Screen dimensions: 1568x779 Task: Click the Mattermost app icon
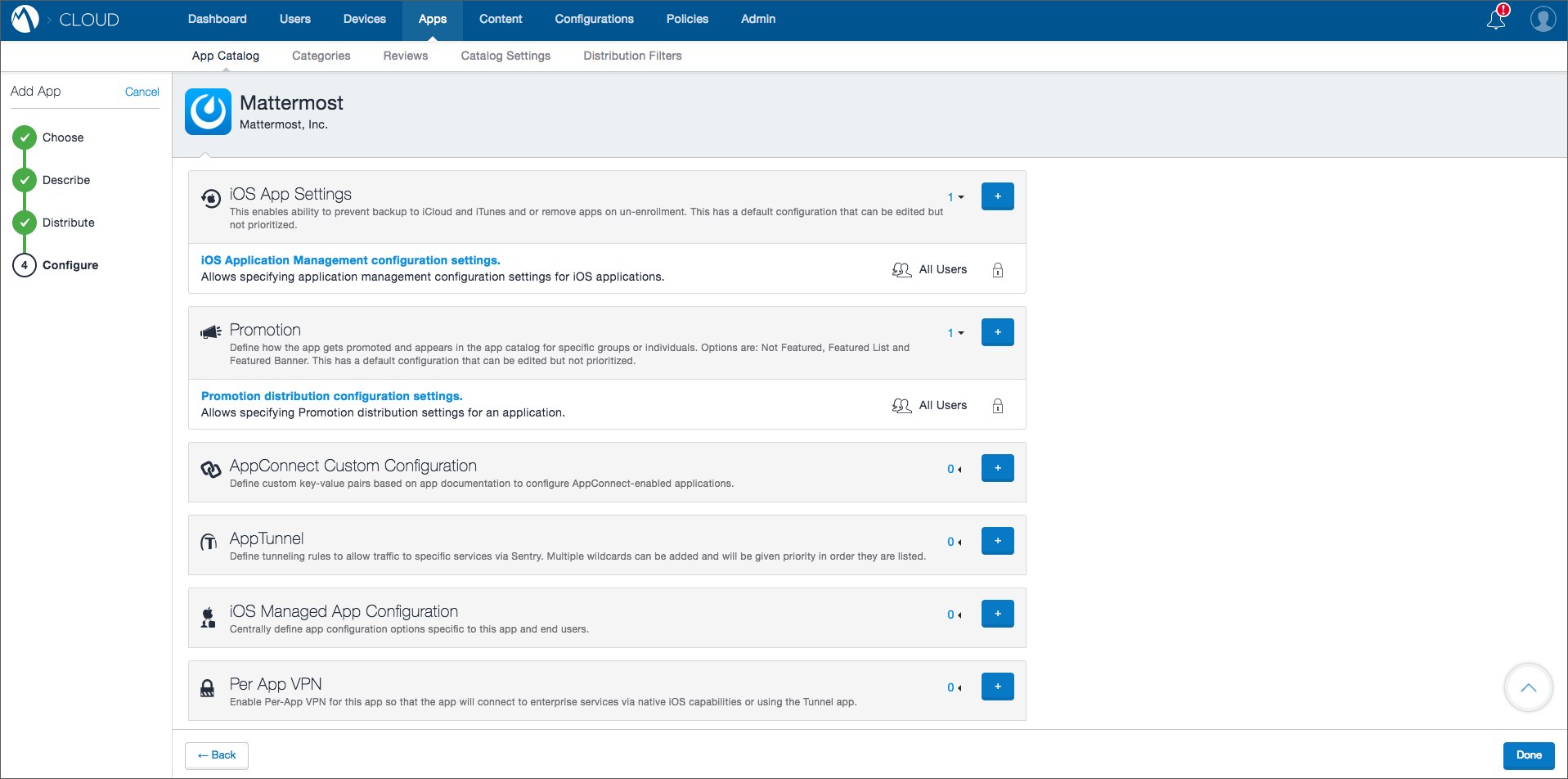208,111
